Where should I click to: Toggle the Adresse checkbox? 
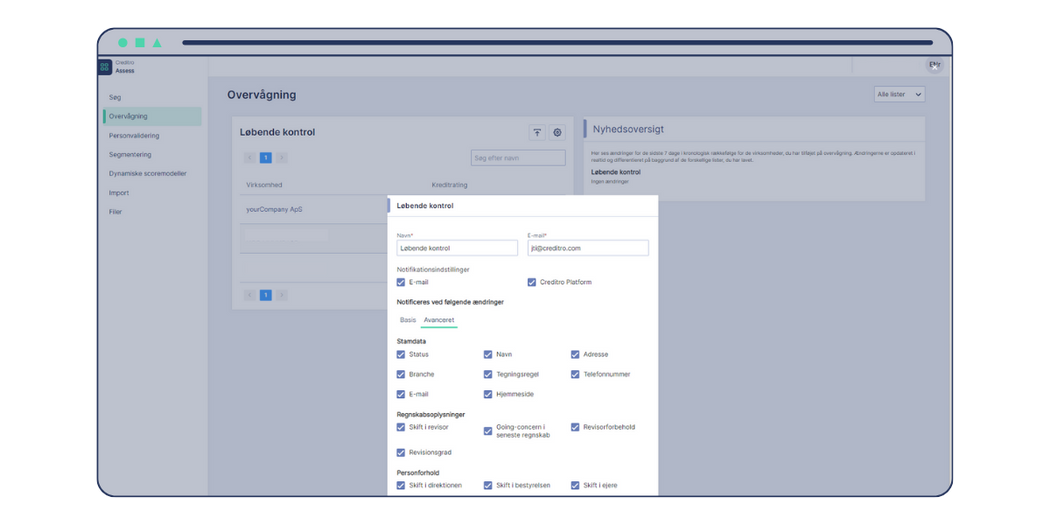click(575, 354)
